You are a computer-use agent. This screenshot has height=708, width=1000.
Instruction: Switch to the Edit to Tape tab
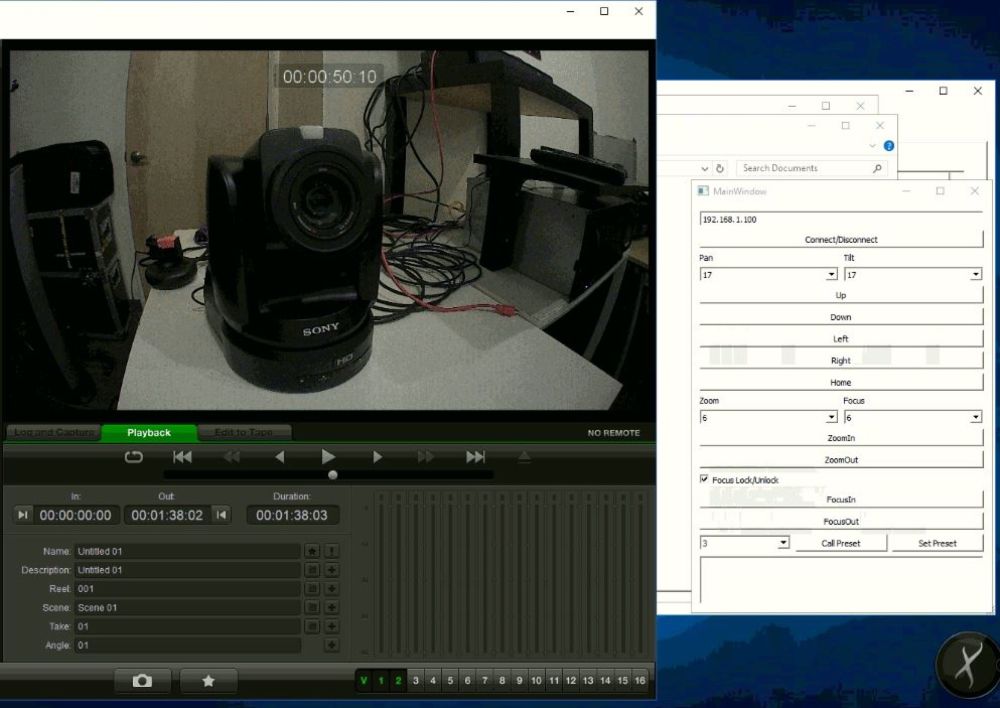pyautogui.click(x=244, y=432)
